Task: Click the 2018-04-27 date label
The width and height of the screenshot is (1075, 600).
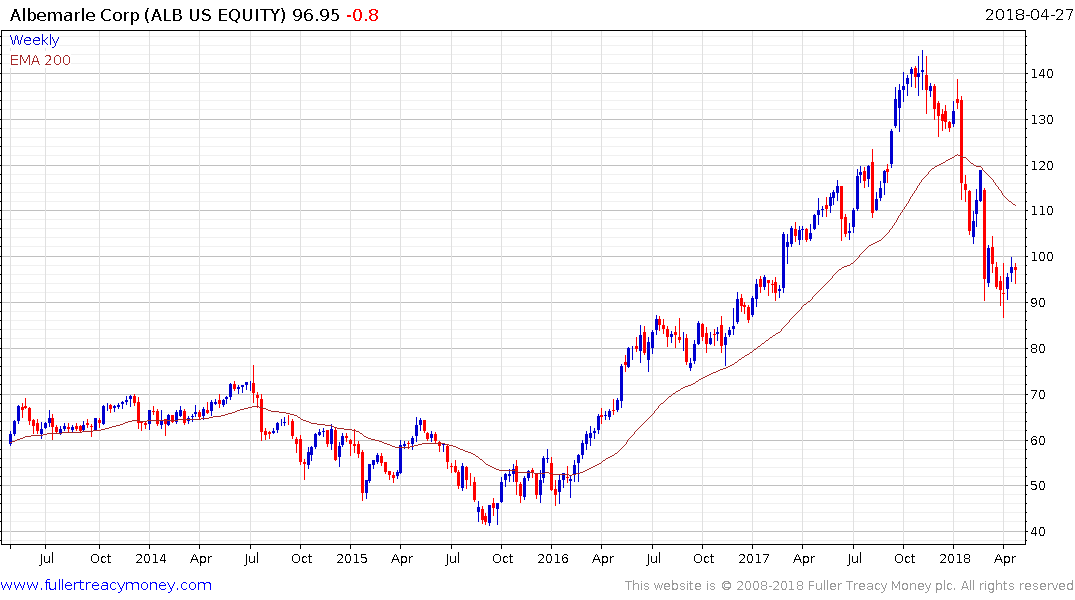Action: 1028,14
